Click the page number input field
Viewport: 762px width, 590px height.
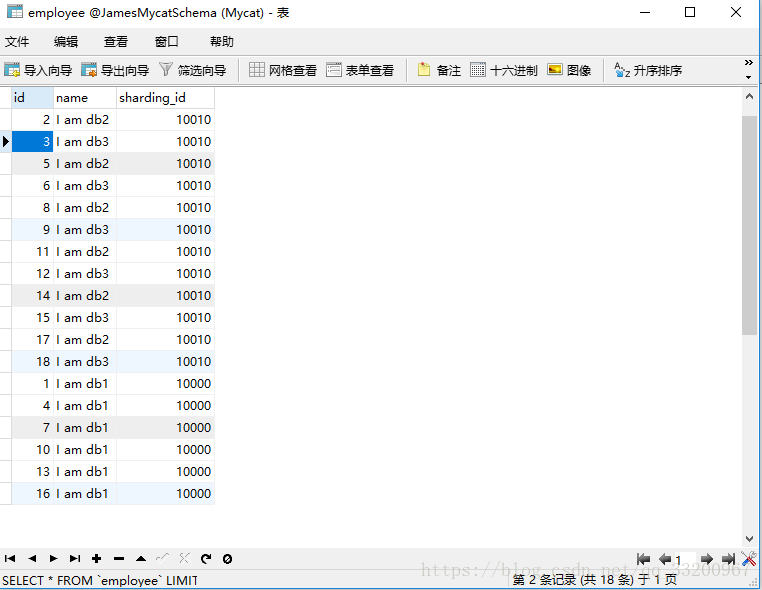click(x=684, y=560)
